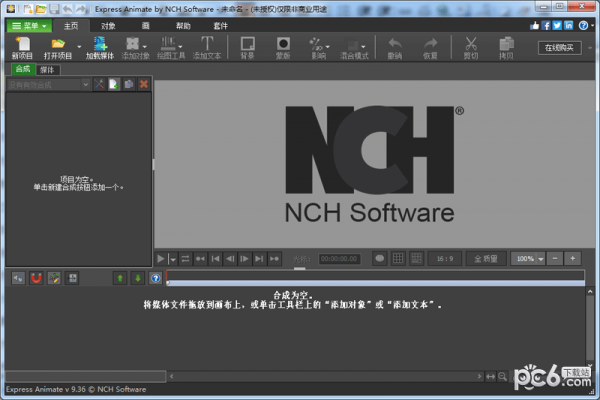Toggle the motion path pencil button
This screenshot has width=600, height=400.
pyautogui.click(x=54, y=278)
